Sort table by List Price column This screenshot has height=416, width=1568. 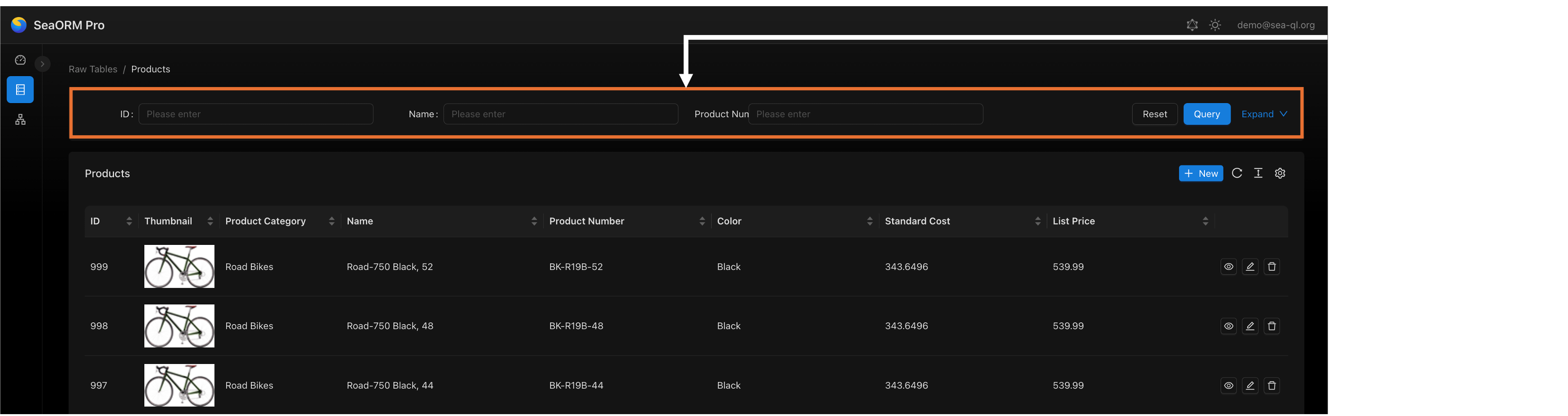click(x=1205, y=221)
